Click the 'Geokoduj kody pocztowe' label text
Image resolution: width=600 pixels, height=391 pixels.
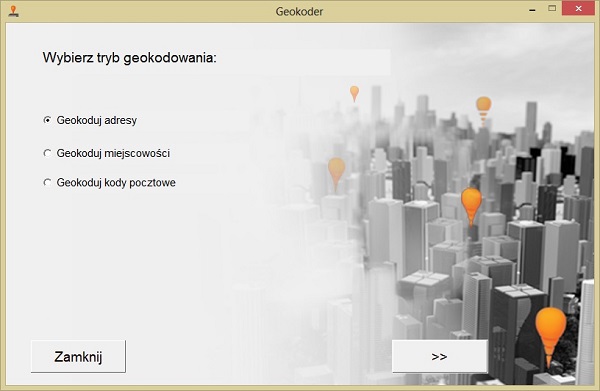tap(116, 183)
